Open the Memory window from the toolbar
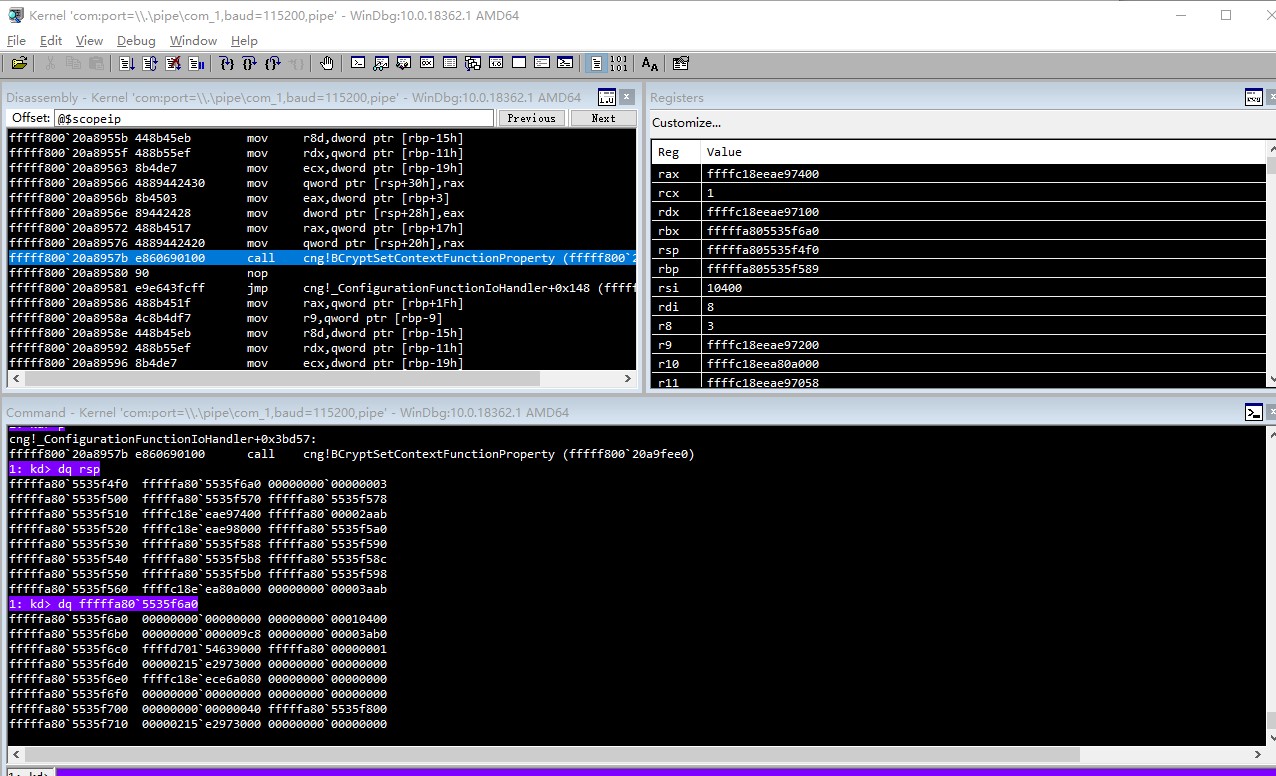 450,63
